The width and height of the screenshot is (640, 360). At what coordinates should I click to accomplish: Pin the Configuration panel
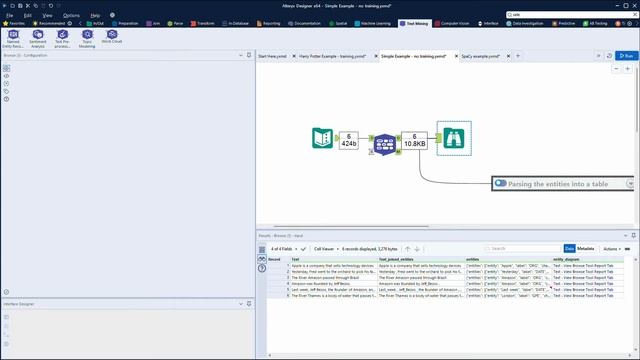pyautogui.click(x=249, y=55)
